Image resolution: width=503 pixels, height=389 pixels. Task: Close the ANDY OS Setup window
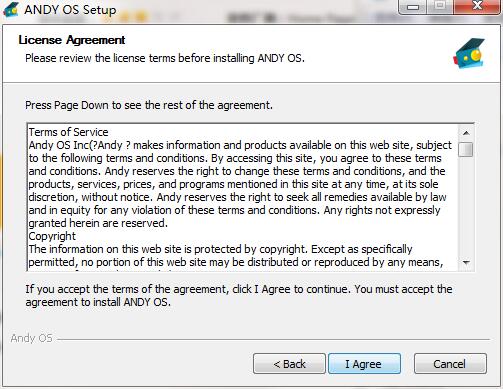pos(477,7)
